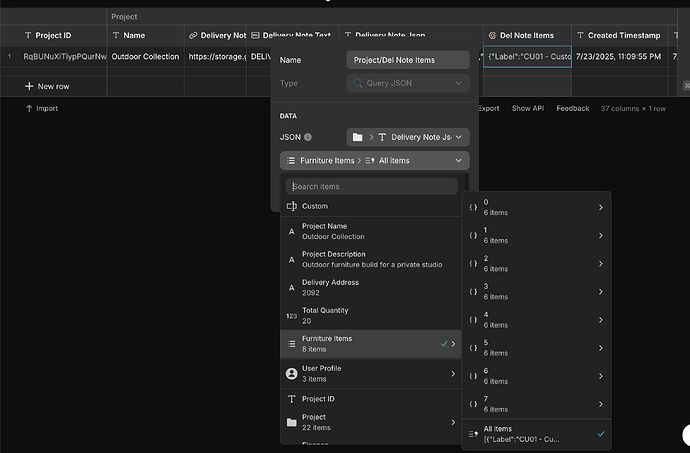Click the https://storage delivery note cell
The height and width of the screenshot is (453, 690).
tap(216, 56)
